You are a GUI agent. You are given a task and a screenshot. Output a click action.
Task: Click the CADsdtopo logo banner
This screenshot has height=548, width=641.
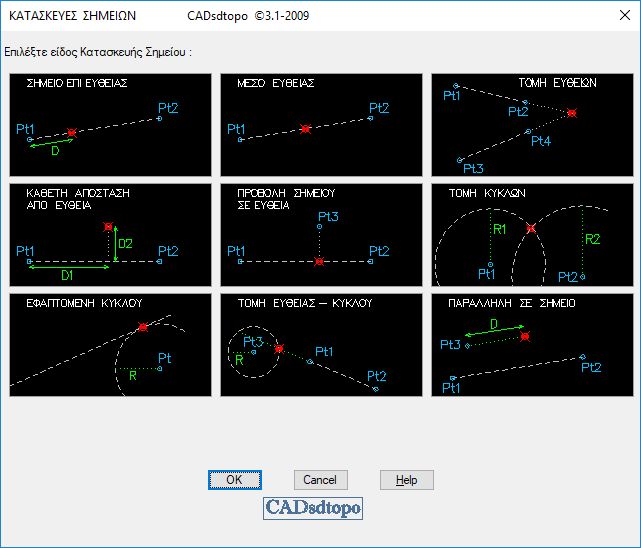(313, 508)
